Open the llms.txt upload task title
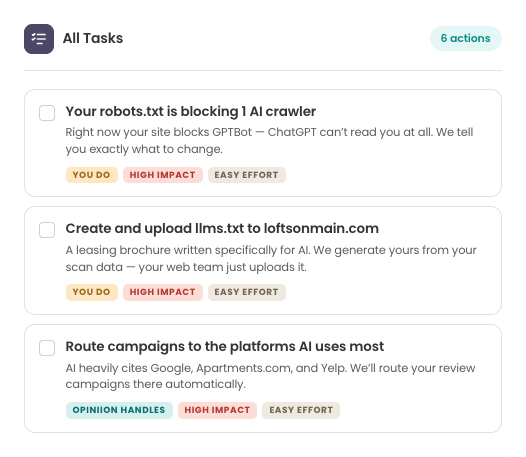 pos(222,228)
